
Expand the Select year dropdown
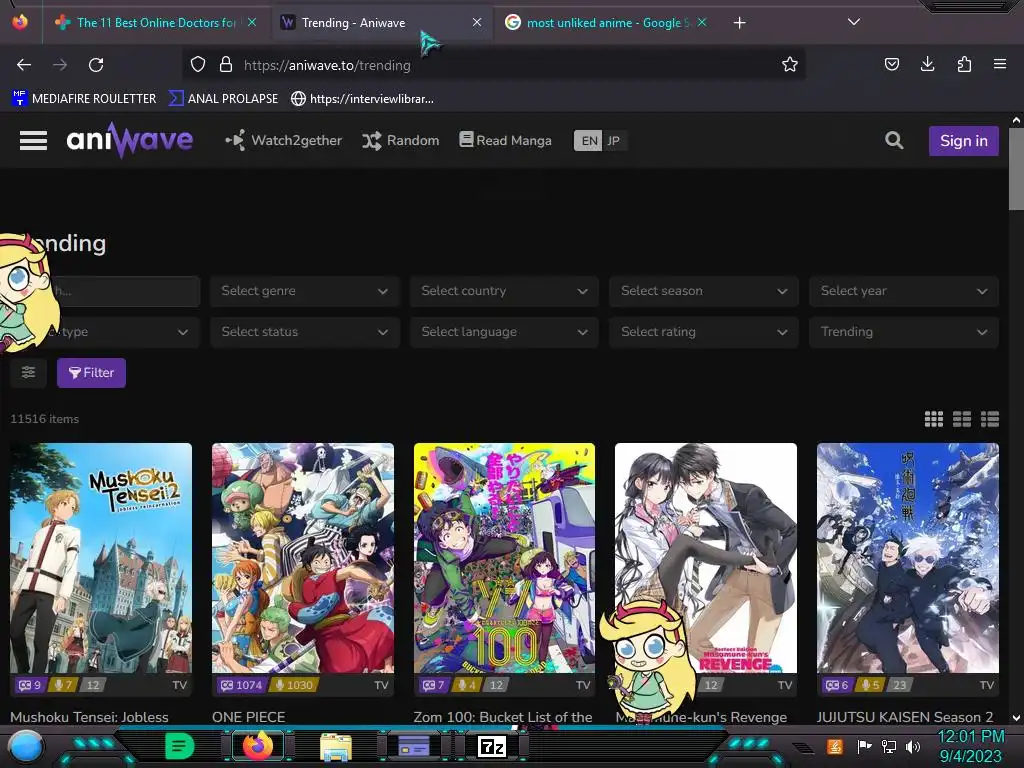pyautogui.click(x=904, y=291)
